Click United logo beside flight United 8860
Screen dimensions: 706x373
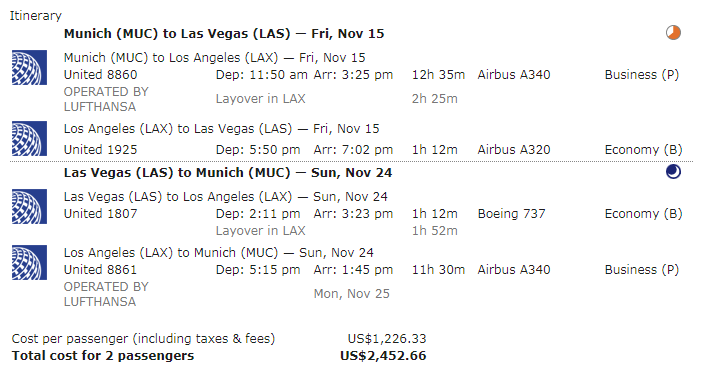coord(29,68)
